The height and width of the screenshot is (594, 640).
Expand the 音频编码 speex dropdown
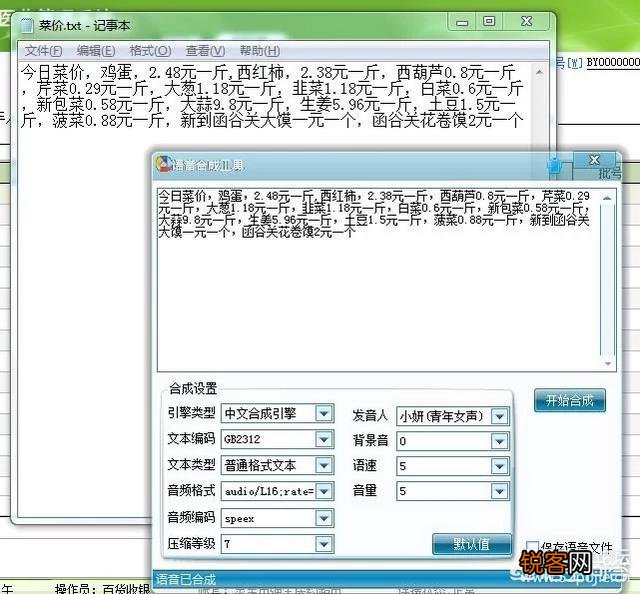tap(324, 518)
